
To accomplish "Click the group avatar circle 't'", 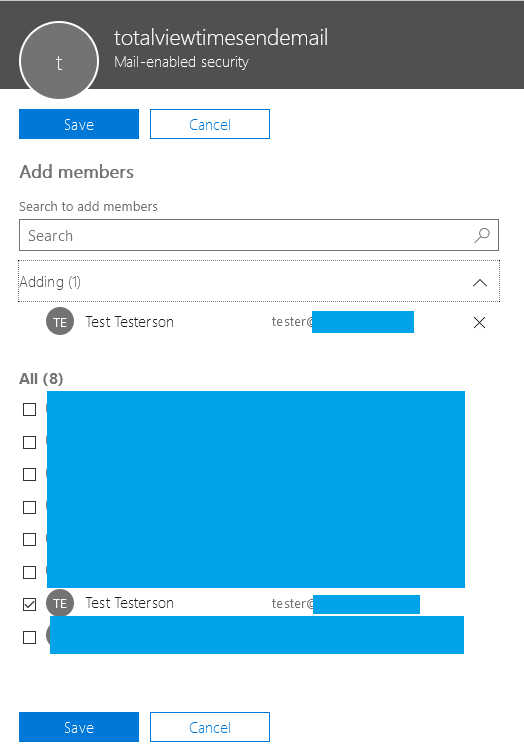I will 59,61.
